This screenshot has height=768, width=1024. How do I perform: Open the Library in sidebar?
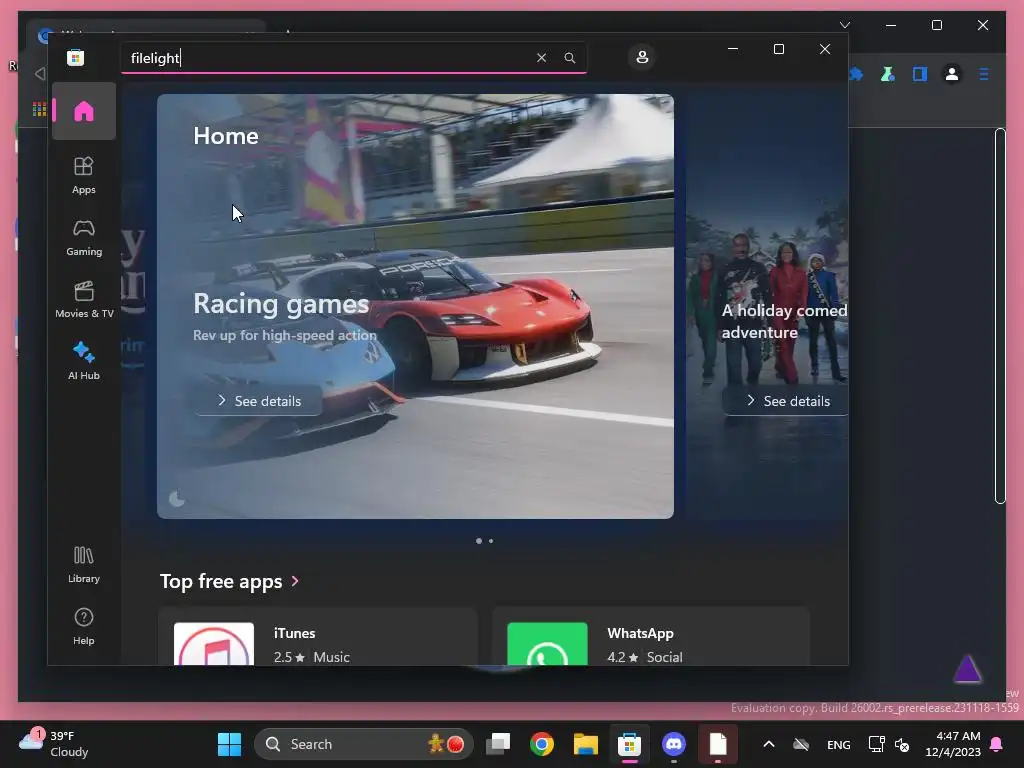[84, 564]
